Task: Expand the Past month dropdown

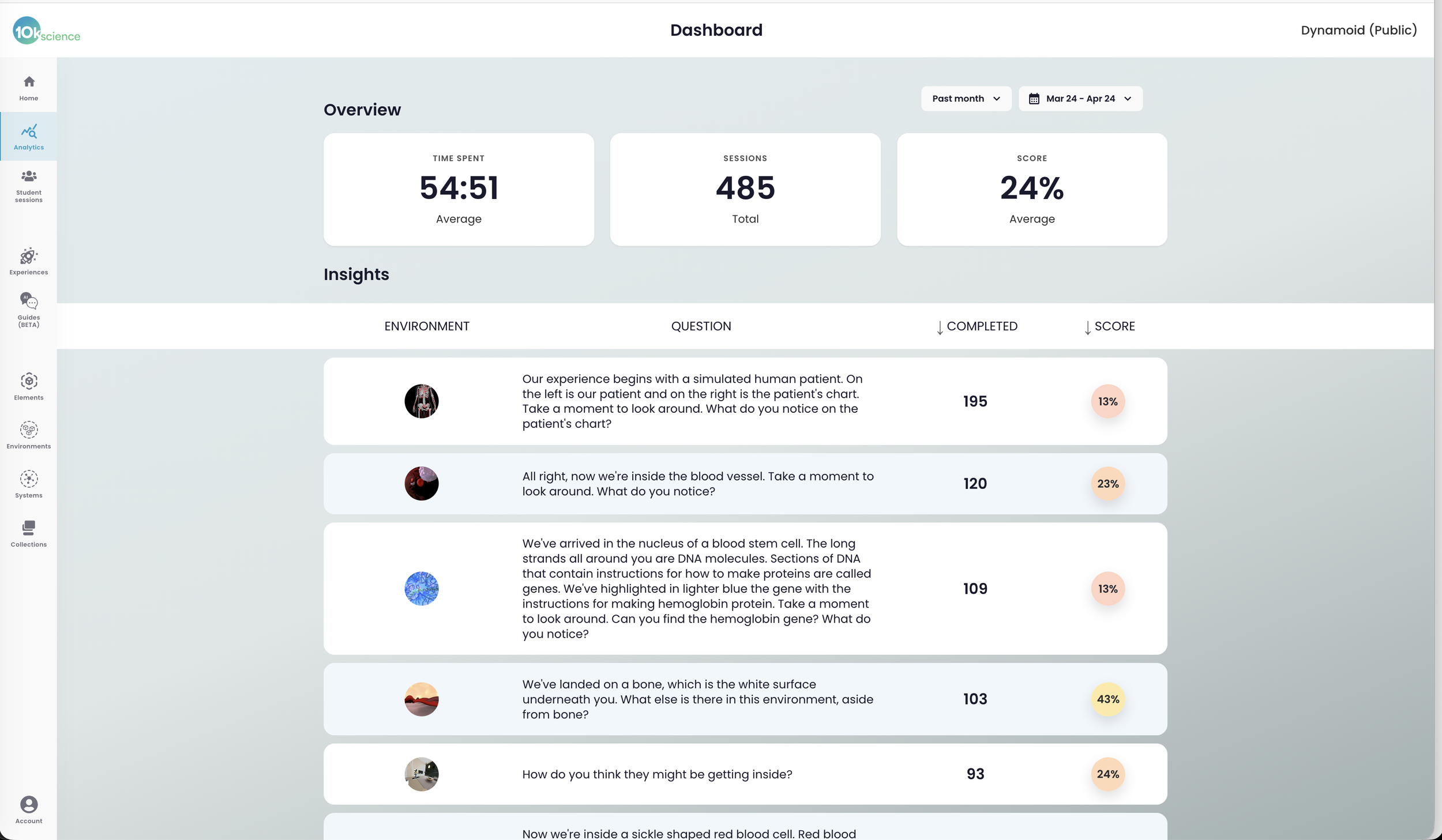Action: click(966, 99)
